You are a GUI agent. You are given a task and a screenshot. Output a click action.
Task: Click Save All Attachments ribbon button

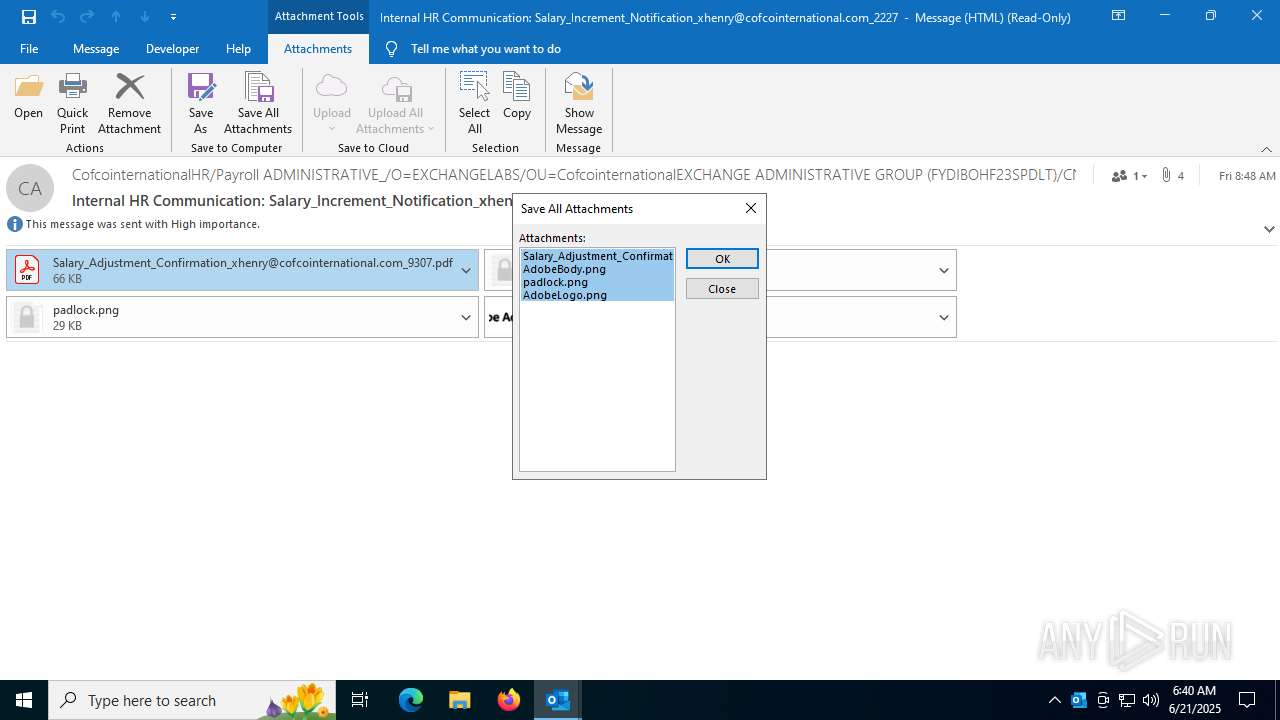(x=258, y=103)
